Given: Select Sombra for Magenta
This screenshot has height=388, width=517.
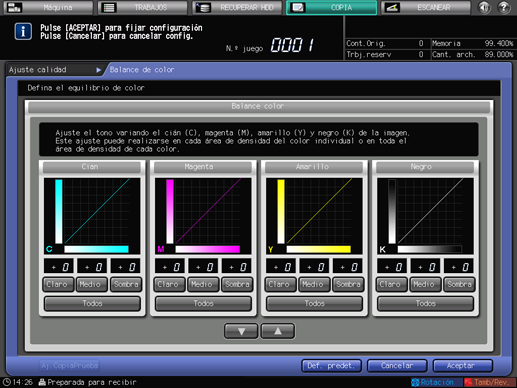Looking at the screenshot, I should coord(237,284).
